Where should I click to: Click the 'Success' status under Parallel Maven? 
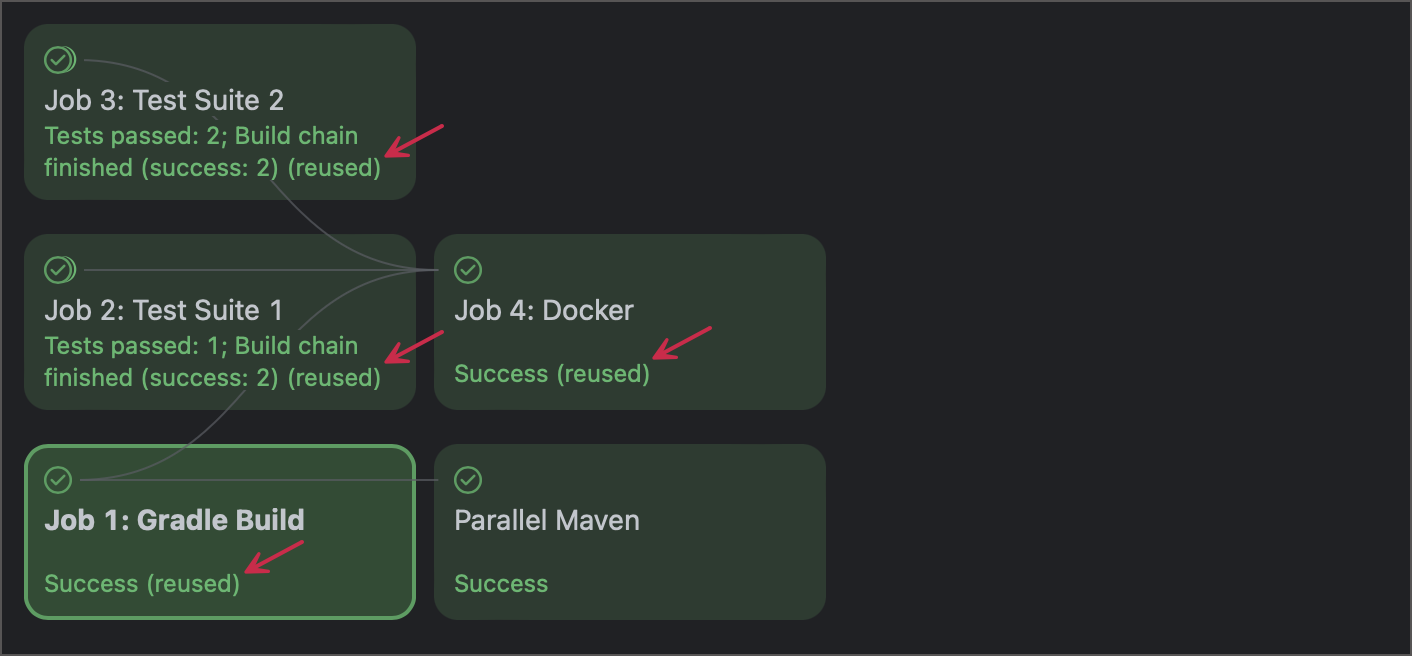(x=501, y=583)
